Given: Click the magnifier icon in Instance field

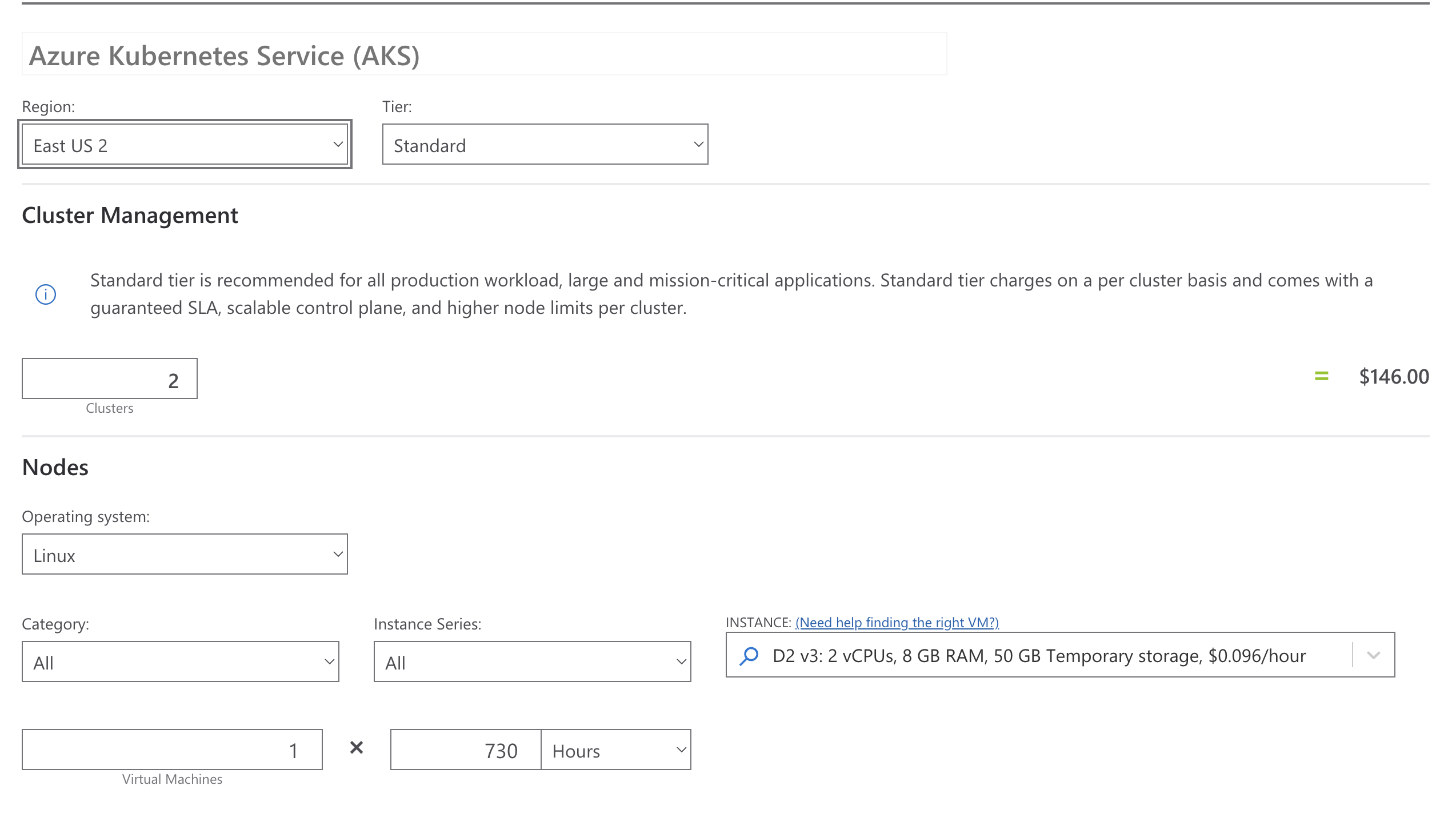Looking at the screenshot, I should 749,656.
